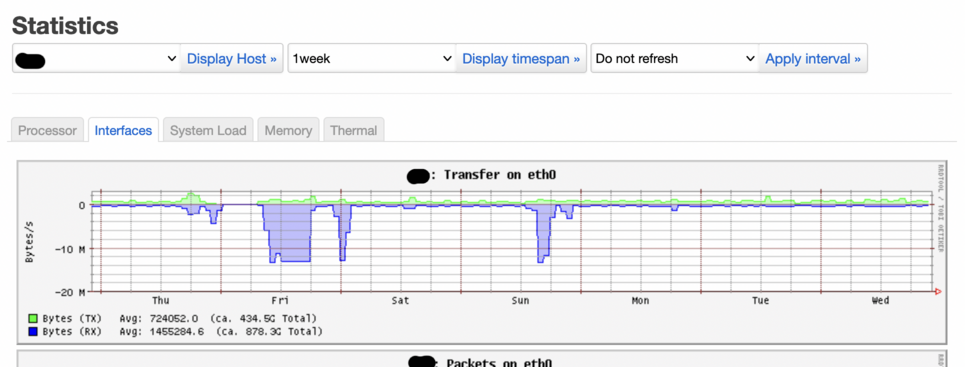This screenshot has width=965, height=367.
Task: Click the Packets on eth0 graph title
Action: pyautogui.click(x=499, y=363)
